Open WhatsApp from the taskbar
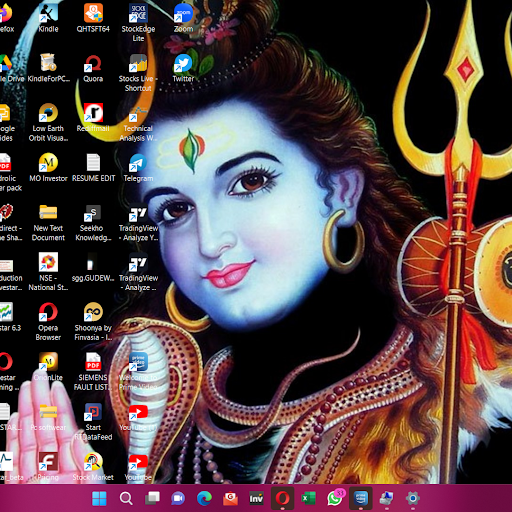Image resolution: width=512 pixels, height=512 pixels. click(x=335, y=498)
